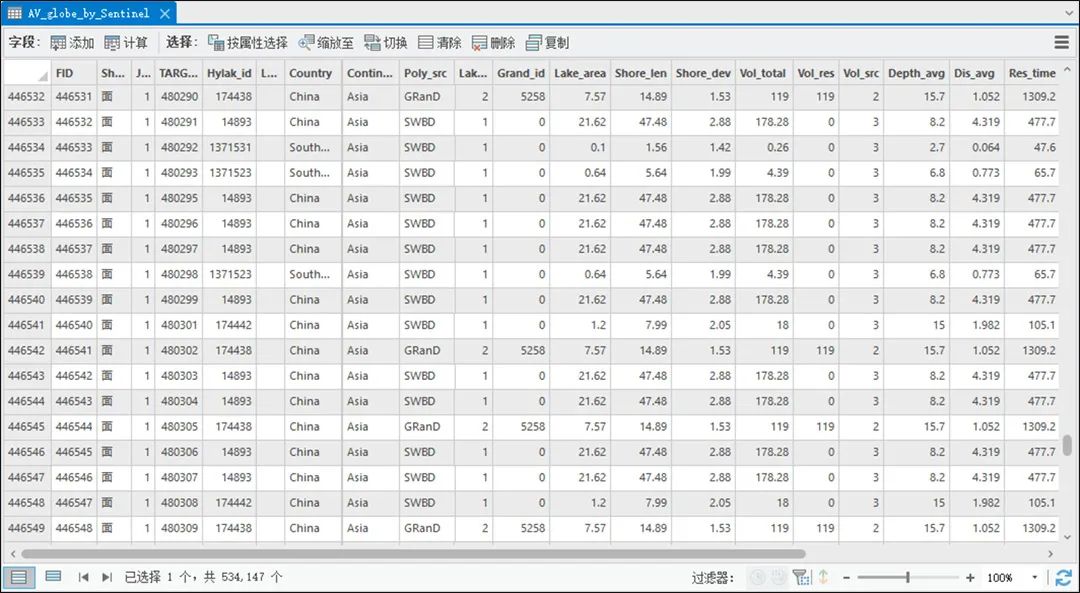Image resolution: width=1080 pixels, height=593 pixels.
Task: Click Country cell in row 446539
Action: coord(313,274)
